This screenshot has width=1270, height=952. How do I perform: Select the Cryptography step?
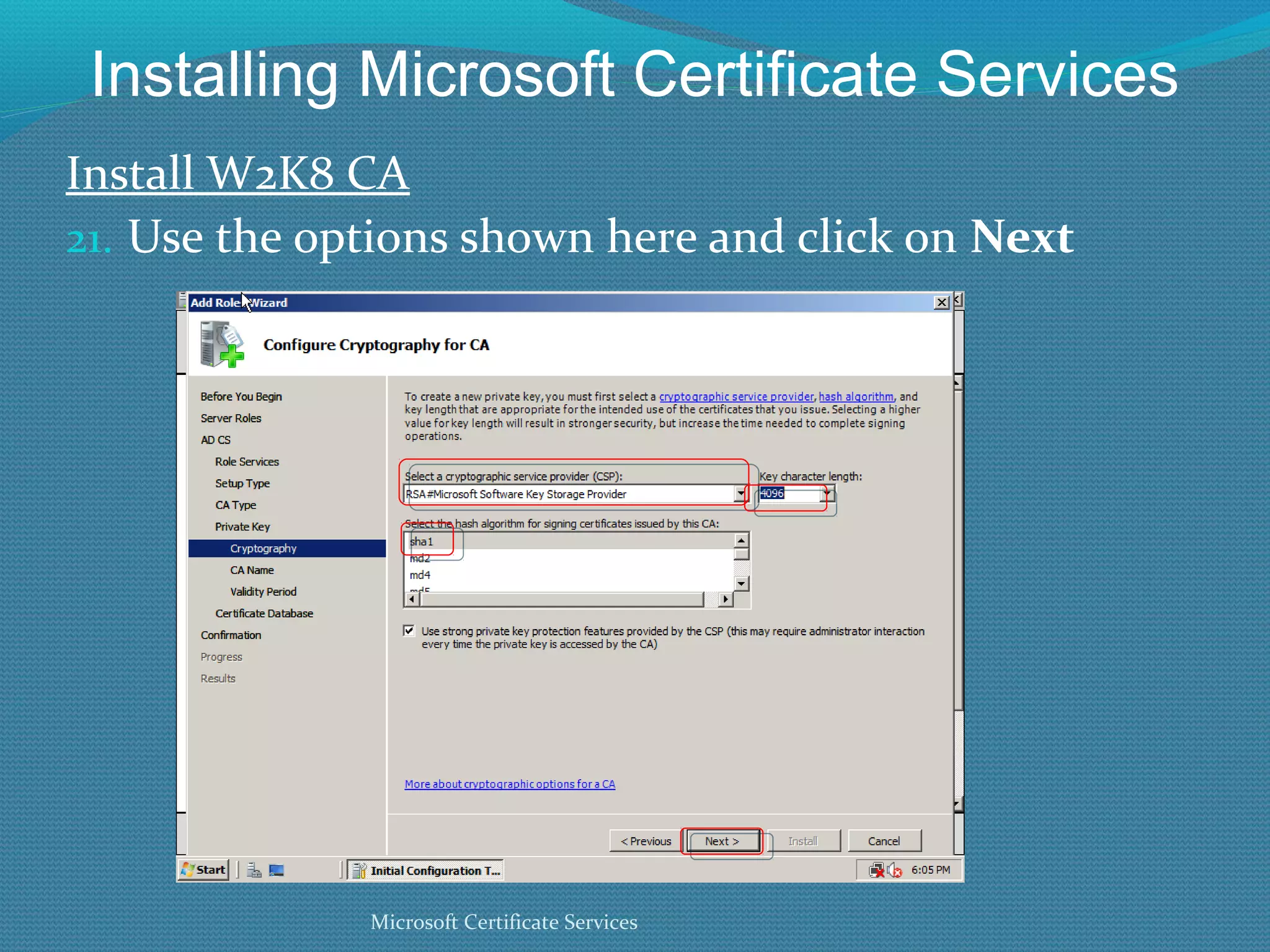pos(287,549)
